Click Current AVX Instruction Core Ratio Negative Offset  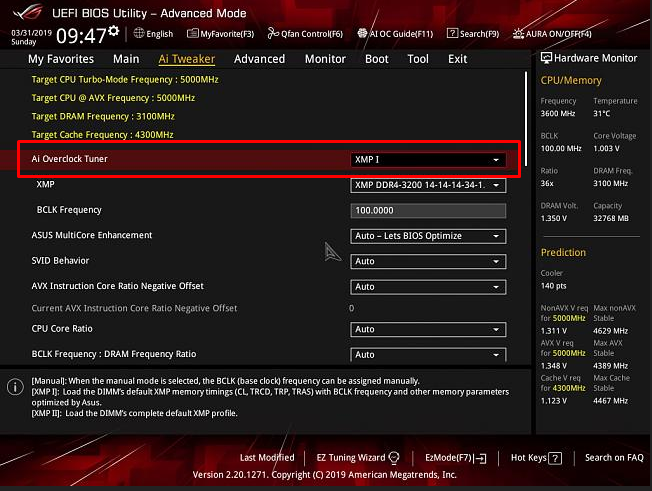click(134, 308)
